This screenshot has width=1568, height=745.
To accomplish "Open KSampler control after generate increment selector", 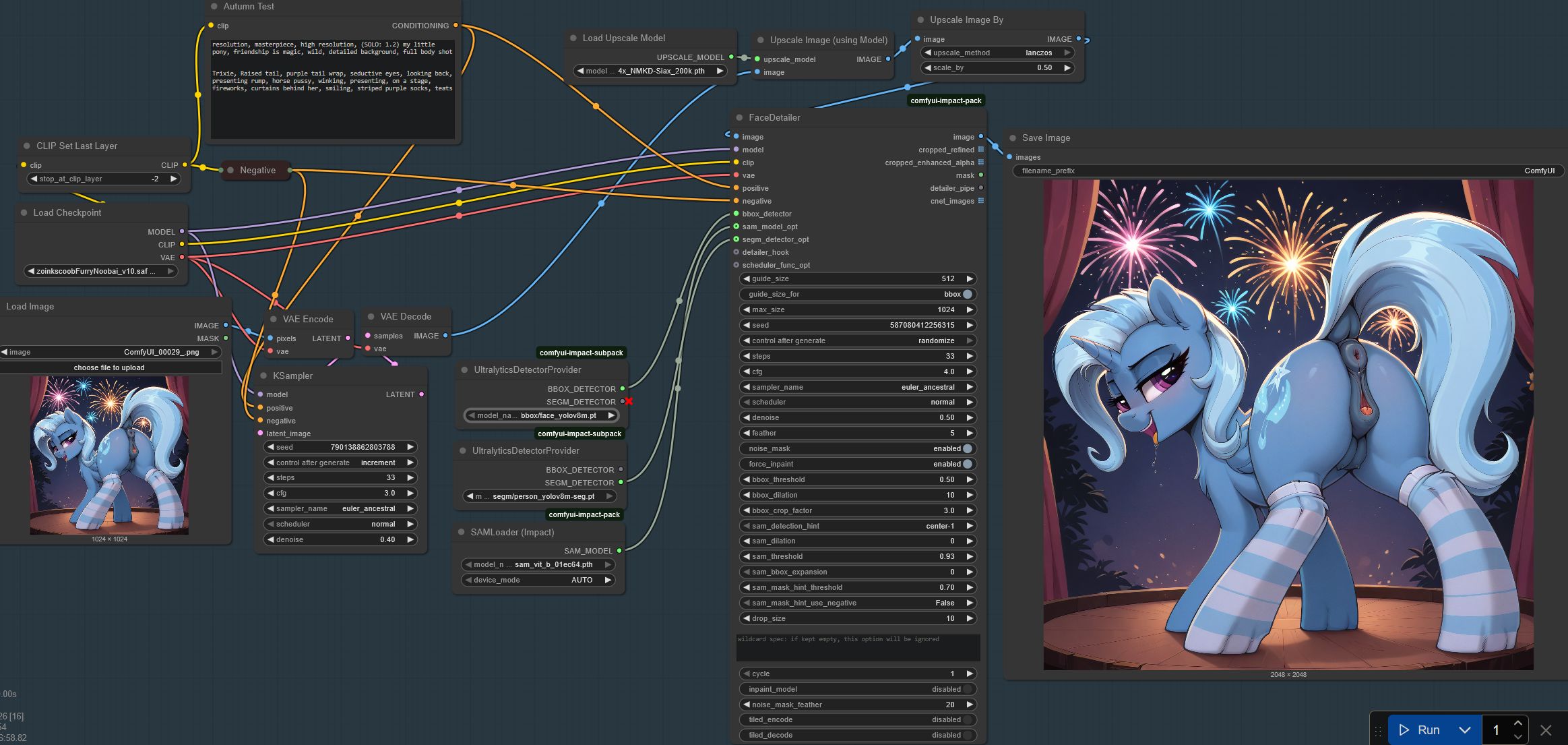I will 340,463.
